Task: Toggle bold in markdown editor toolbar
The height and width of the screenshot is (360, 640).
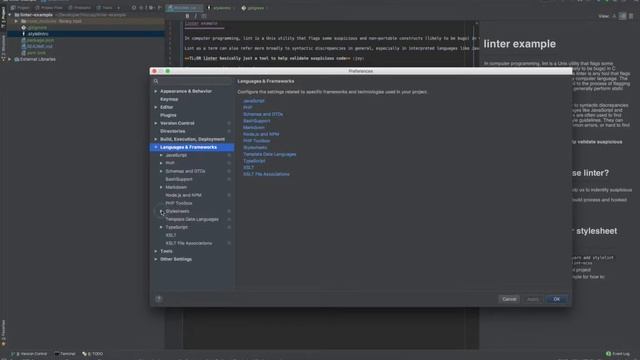Action: tap(187, 16)
